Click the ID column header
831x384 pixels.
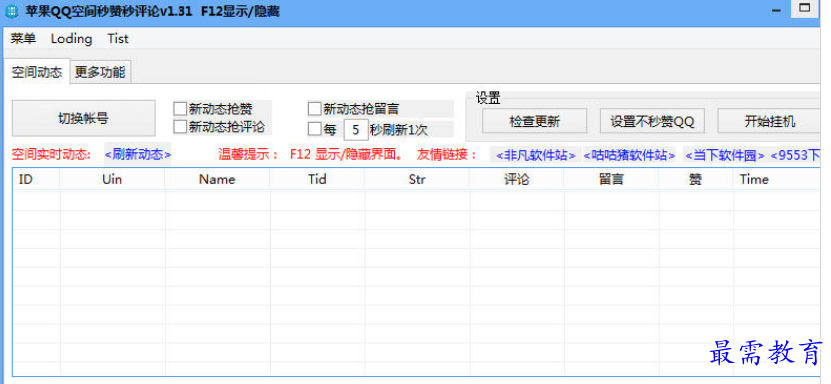(36, 180)
